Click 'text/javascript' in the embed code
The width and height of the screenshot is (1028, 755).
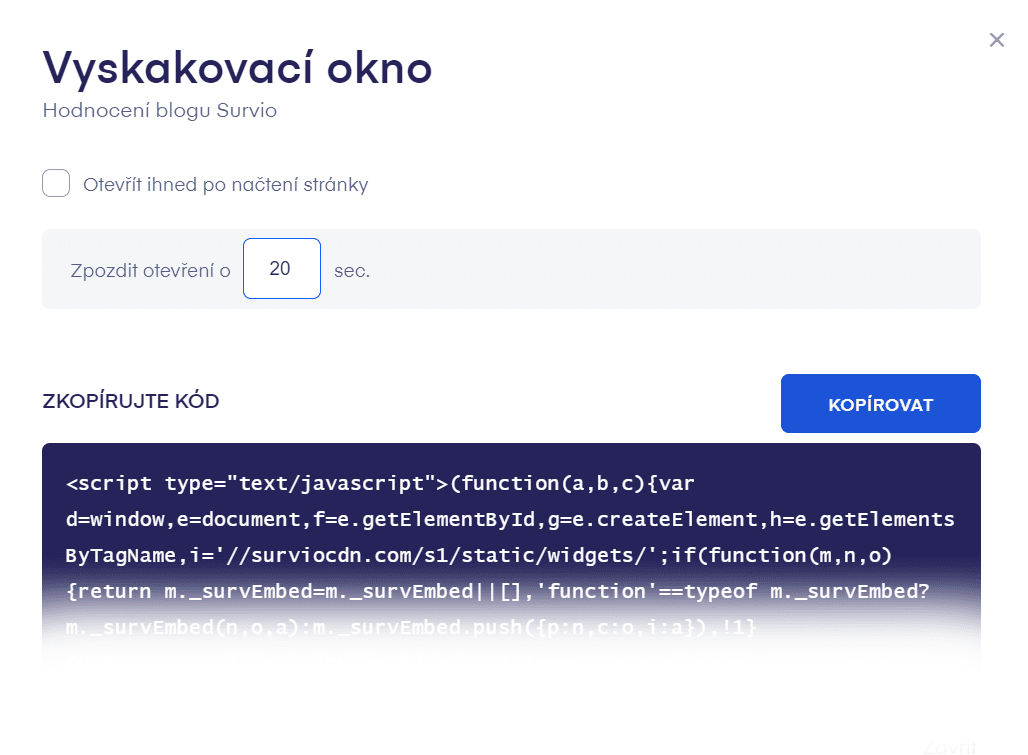[331, 484]
